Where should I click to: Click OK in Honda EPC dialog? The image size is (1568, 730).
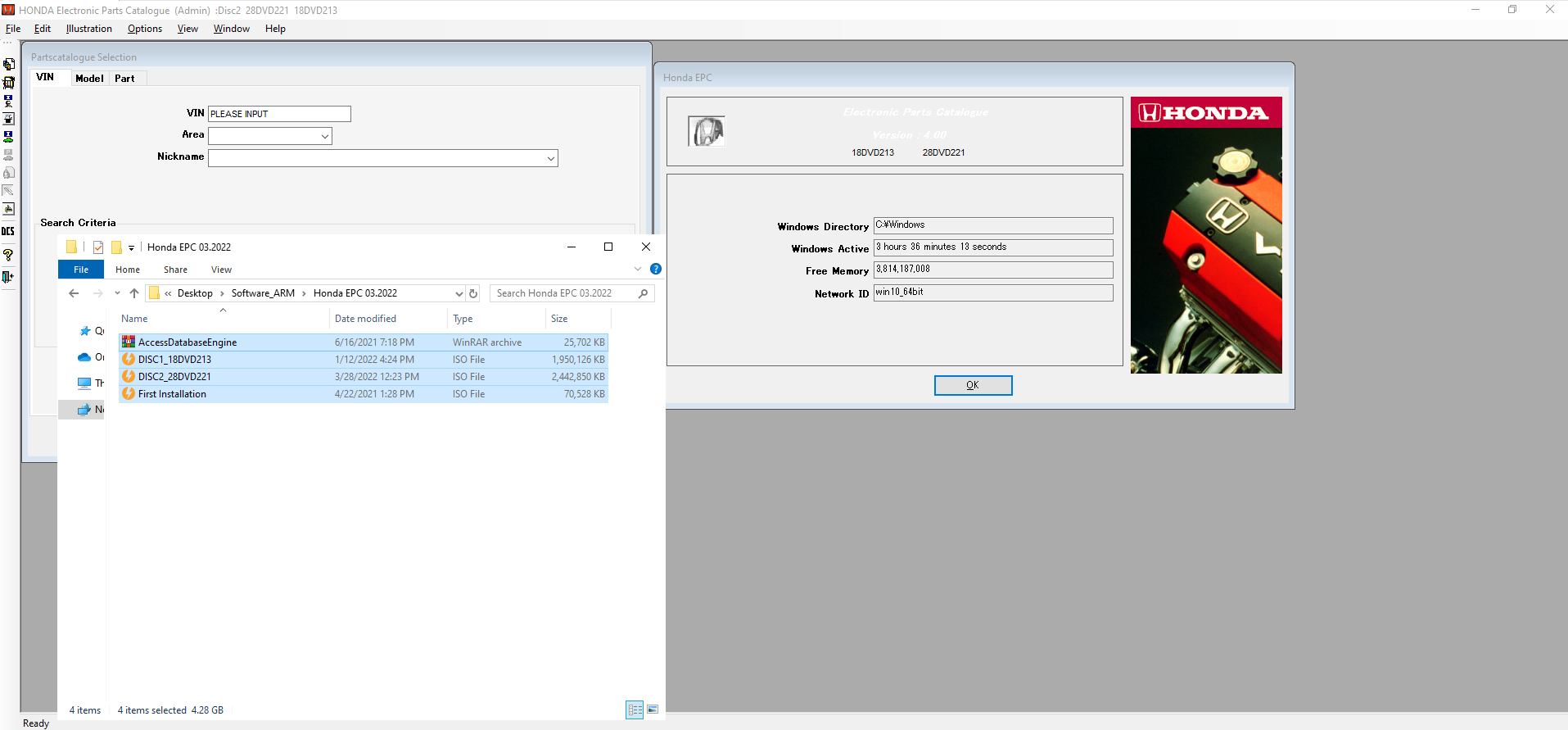click(973, 385)
